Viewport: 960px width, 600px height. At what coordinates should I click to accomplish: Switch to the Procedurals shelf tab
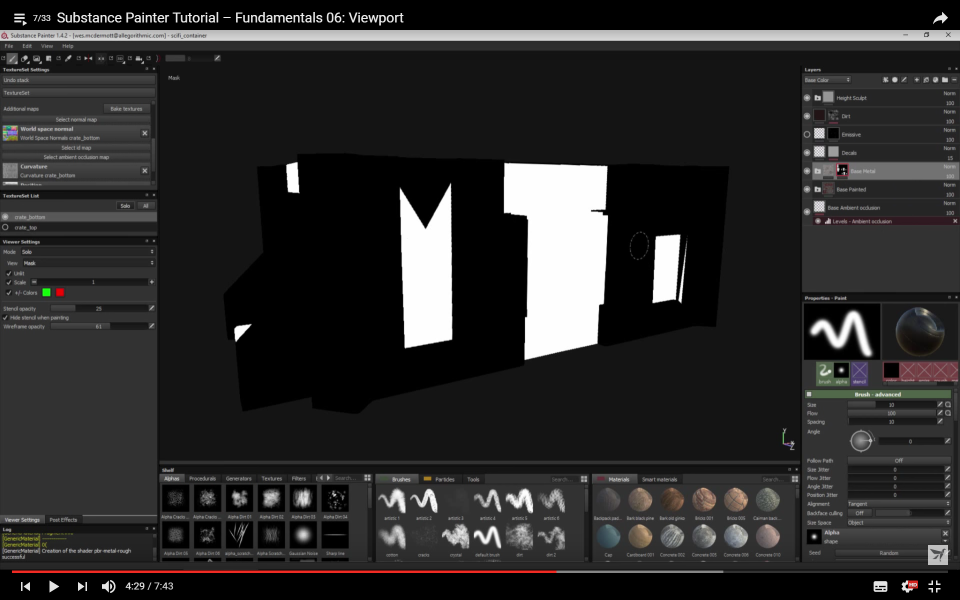pyautogui.click(x=202, y=479)
